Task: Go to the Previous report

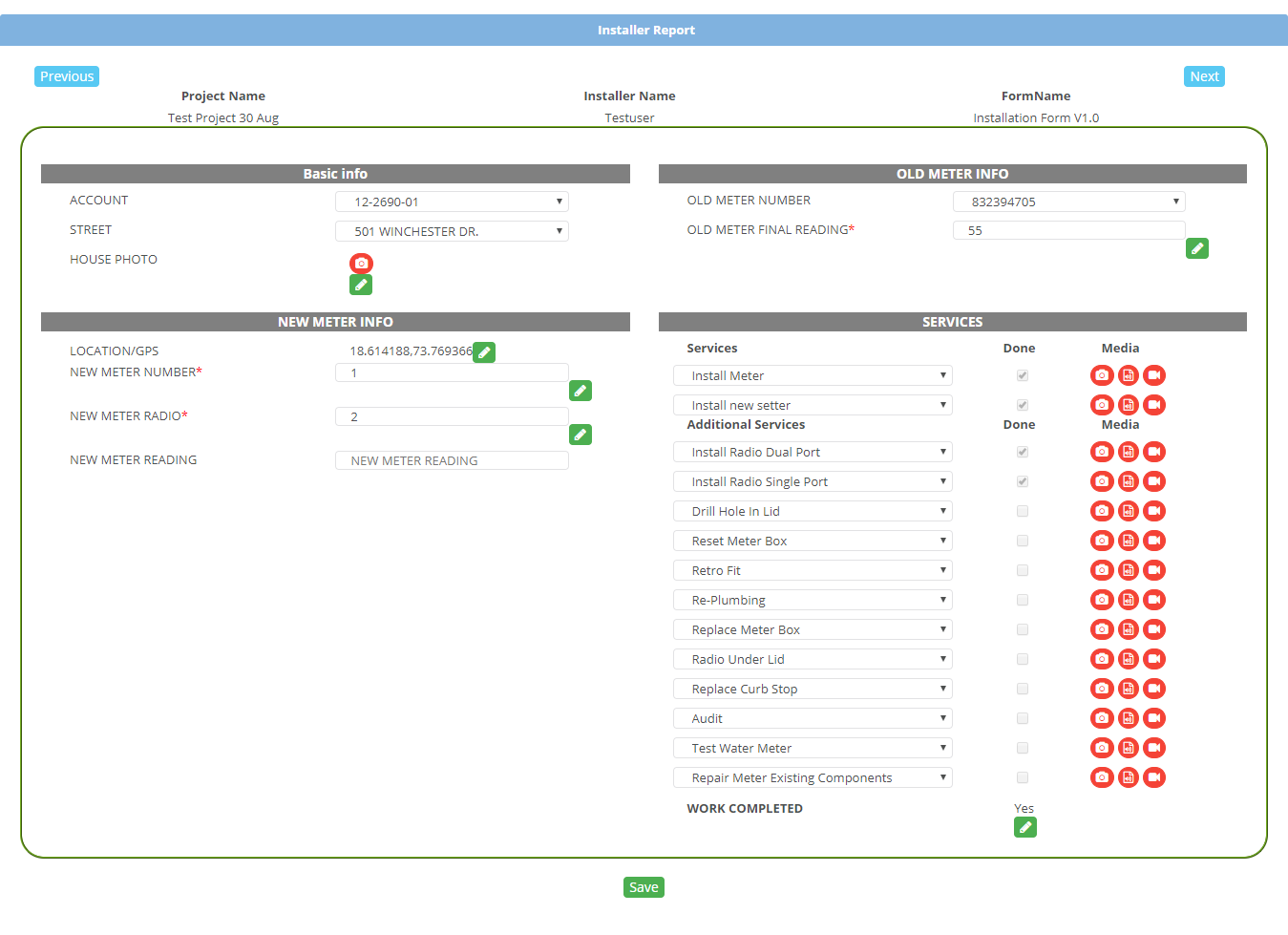Action: tap(67, 76)
